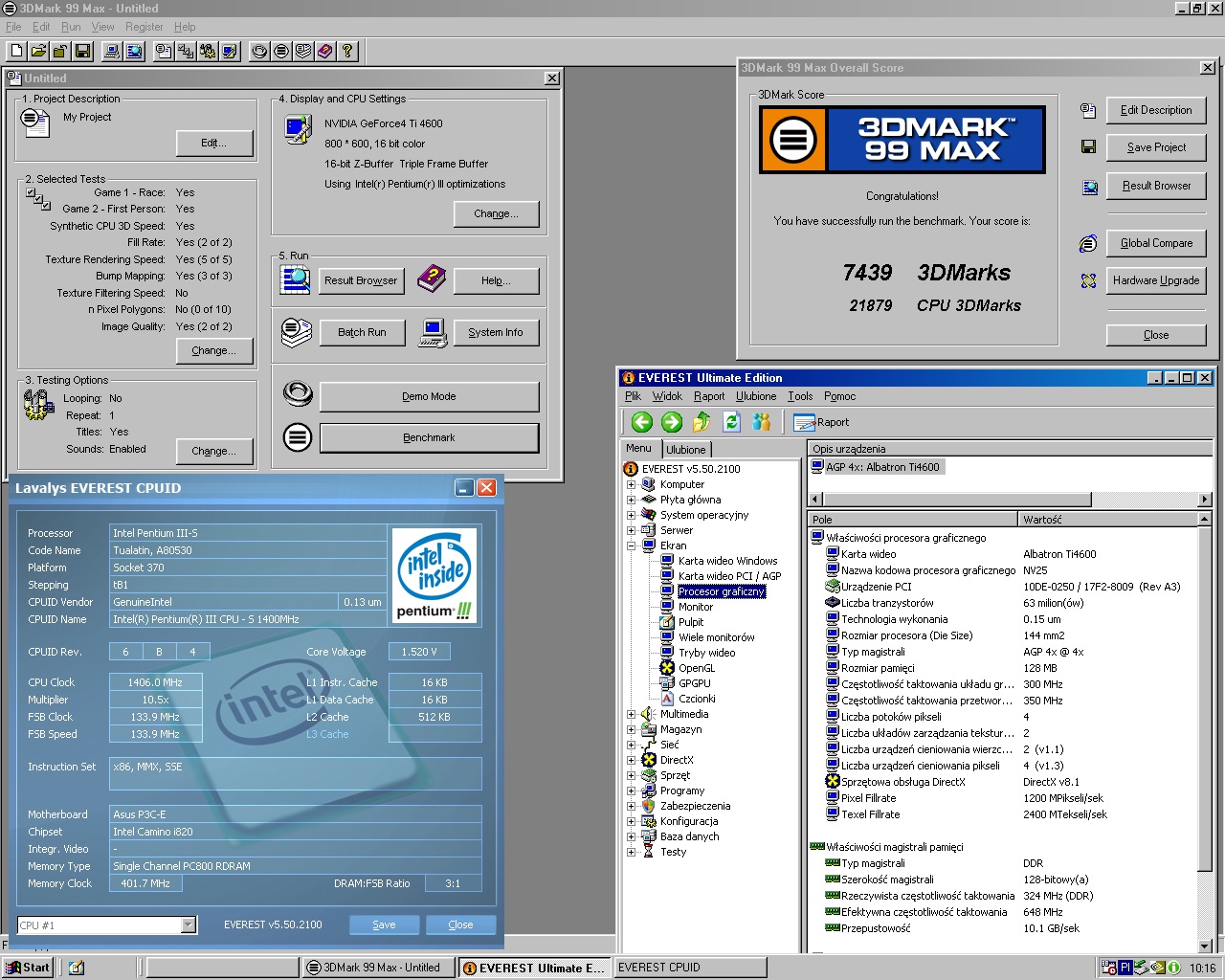Click the Batch Run button
Image resolution: width=1225 pixels, height=980 pixels.
[362, 332]
